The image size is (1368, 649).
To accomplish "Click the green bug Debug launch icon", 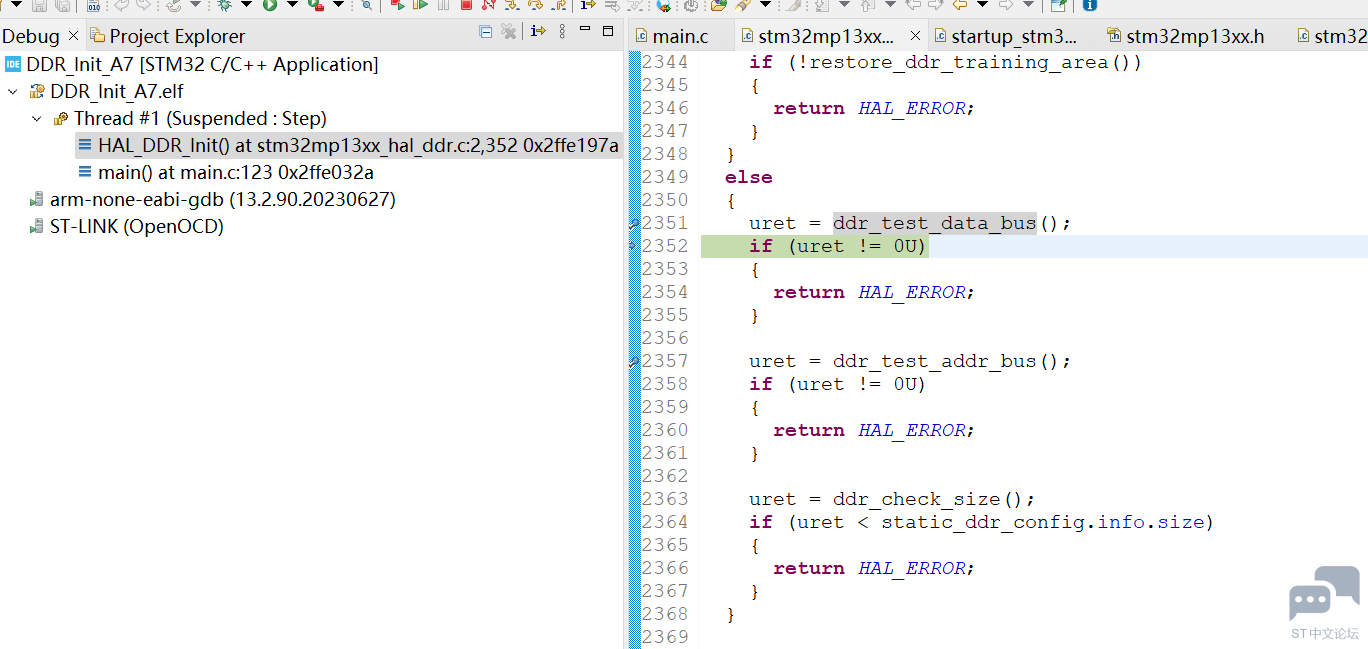I will 224,5.
